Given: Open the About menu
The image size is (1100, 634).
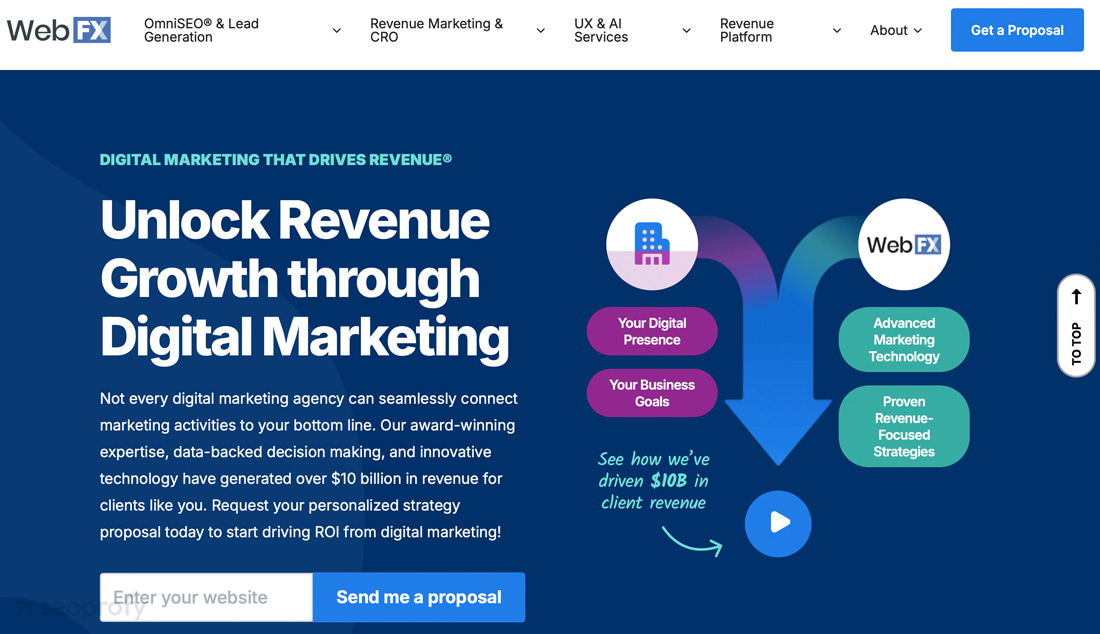Looking at the screenshot, I should tap(895, 30).
